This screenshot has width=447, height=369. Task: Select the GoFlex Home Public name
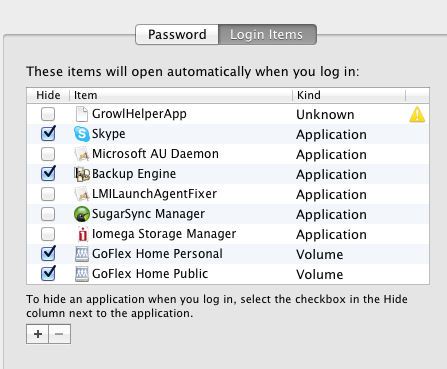150,274
